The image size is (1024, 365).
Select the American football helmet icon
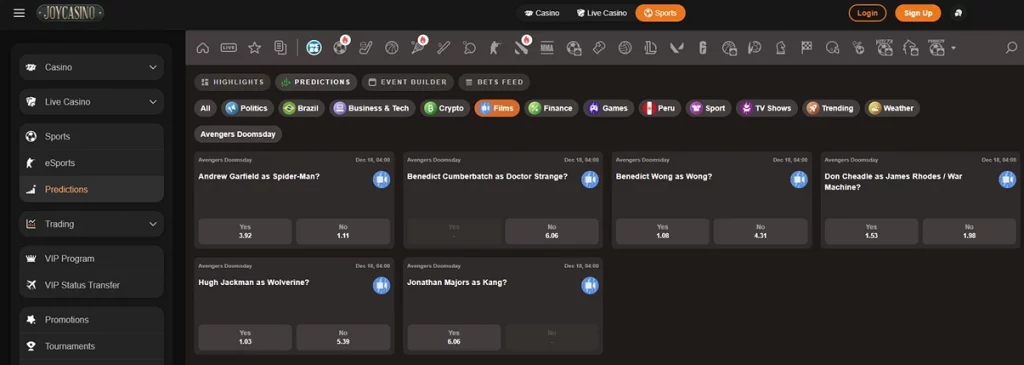point(832,48)
